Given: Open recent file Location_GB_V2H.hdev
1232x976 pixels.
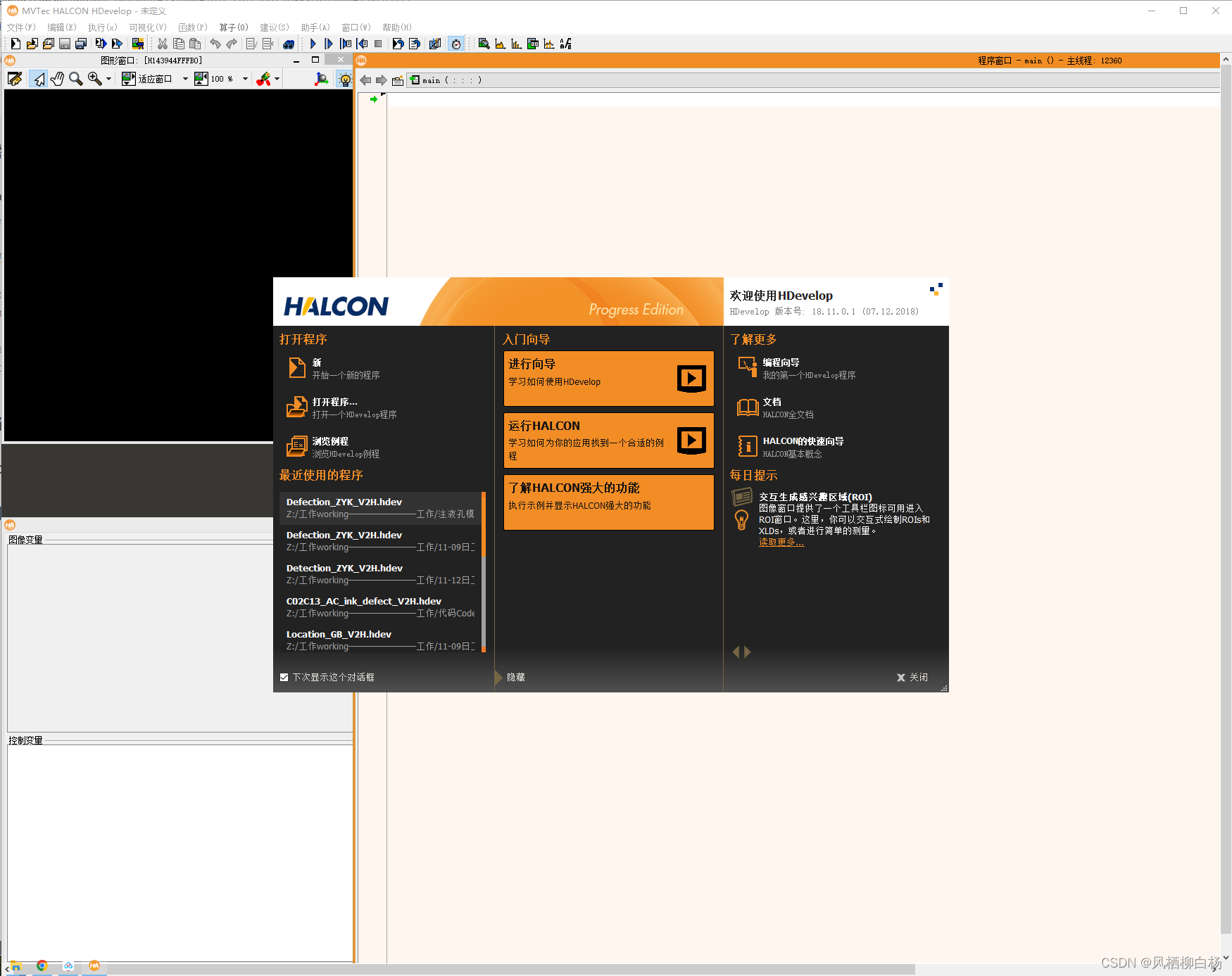Looking at the screenshot, I should pyautogui.click(x=380, y=640).
